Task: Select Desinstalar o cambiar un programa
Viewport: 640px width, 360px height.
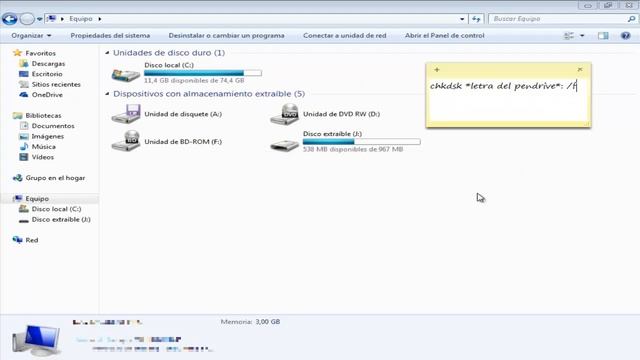Action: tap(227, 36)
